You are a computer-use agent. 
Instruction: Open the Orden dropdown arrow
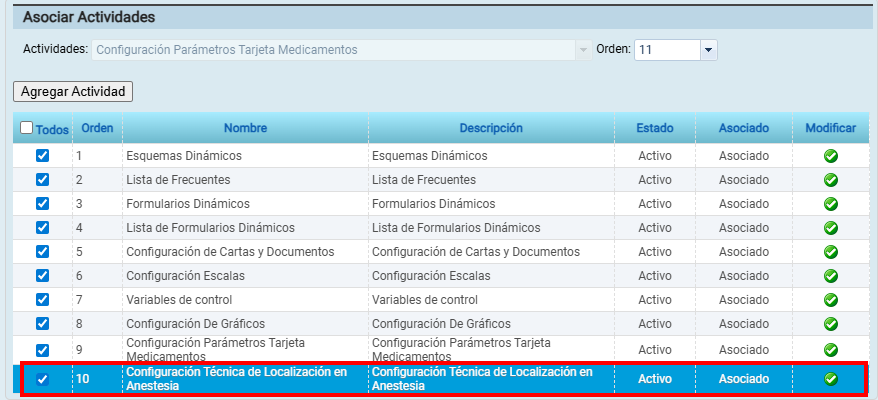pos(708,50)
